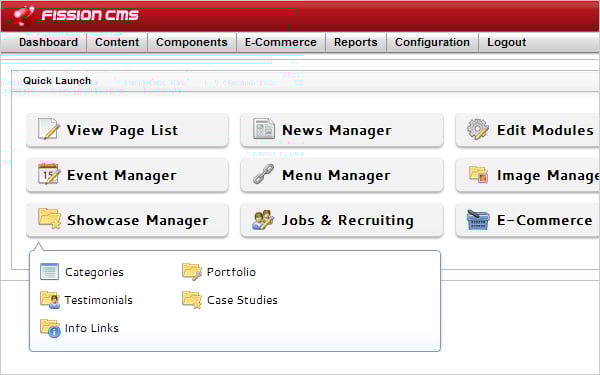This screenshot has height=375, width=600.
Task: Open the Content menu
Action: pyautogui.click(x=117, y=42)
